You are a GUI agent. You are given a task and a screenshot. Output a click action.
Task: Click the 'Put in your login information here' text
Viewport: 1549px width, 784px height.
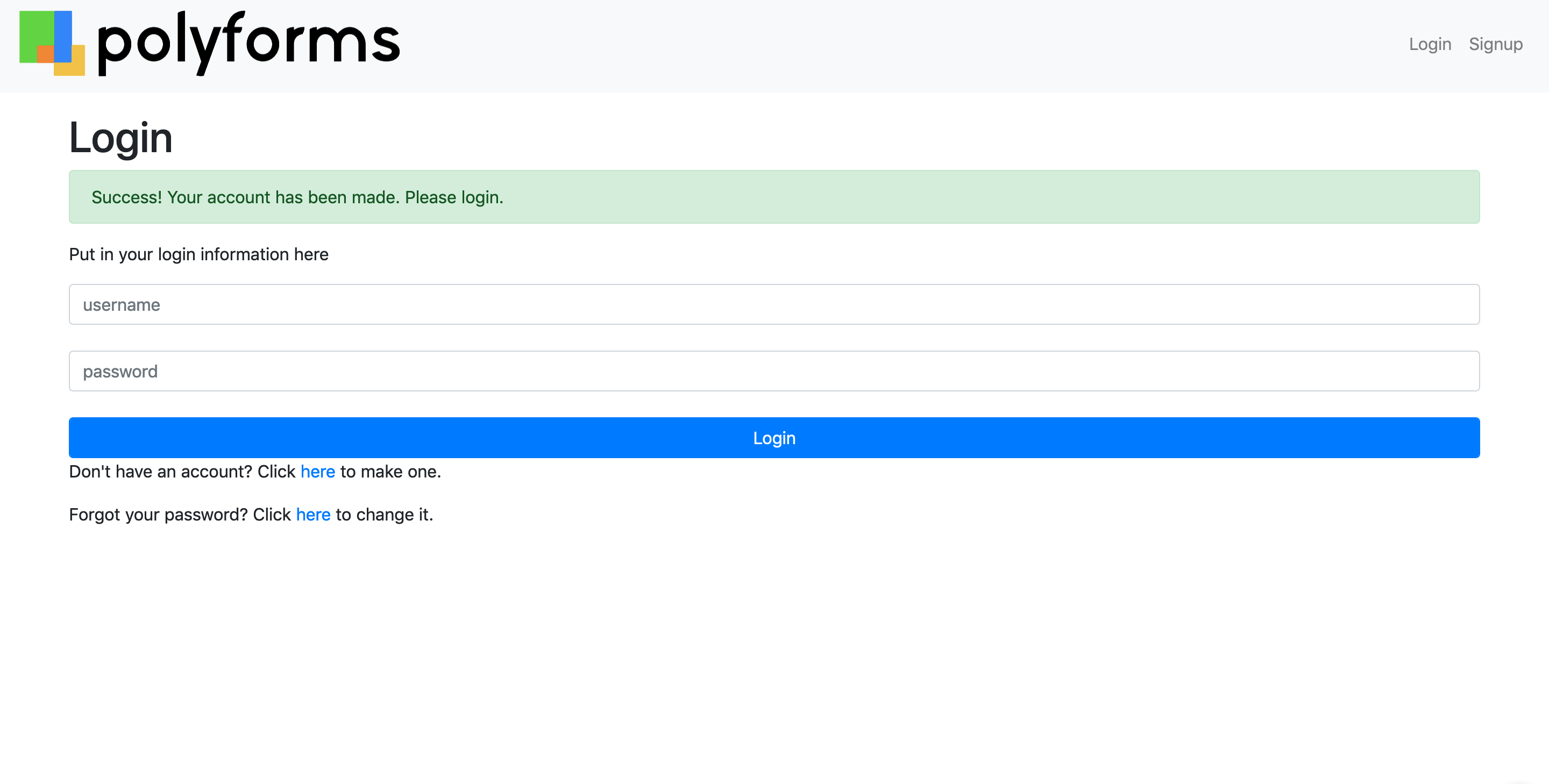coord(198,254)
